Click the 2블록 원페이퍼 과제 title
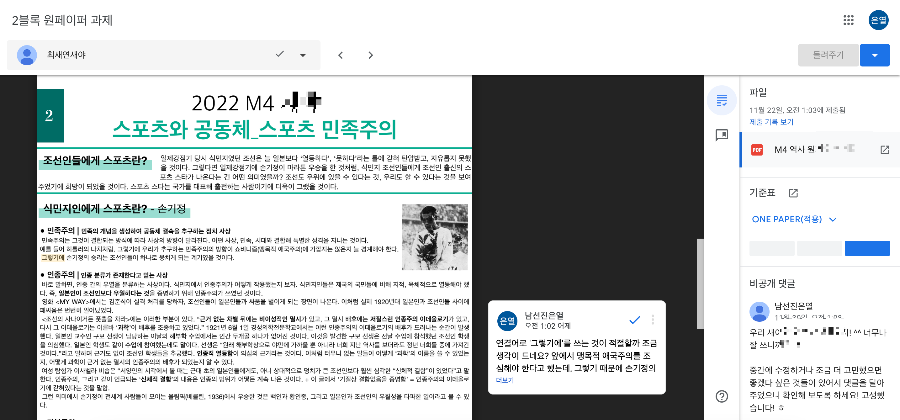900x420 pixels. coord(62,20)
